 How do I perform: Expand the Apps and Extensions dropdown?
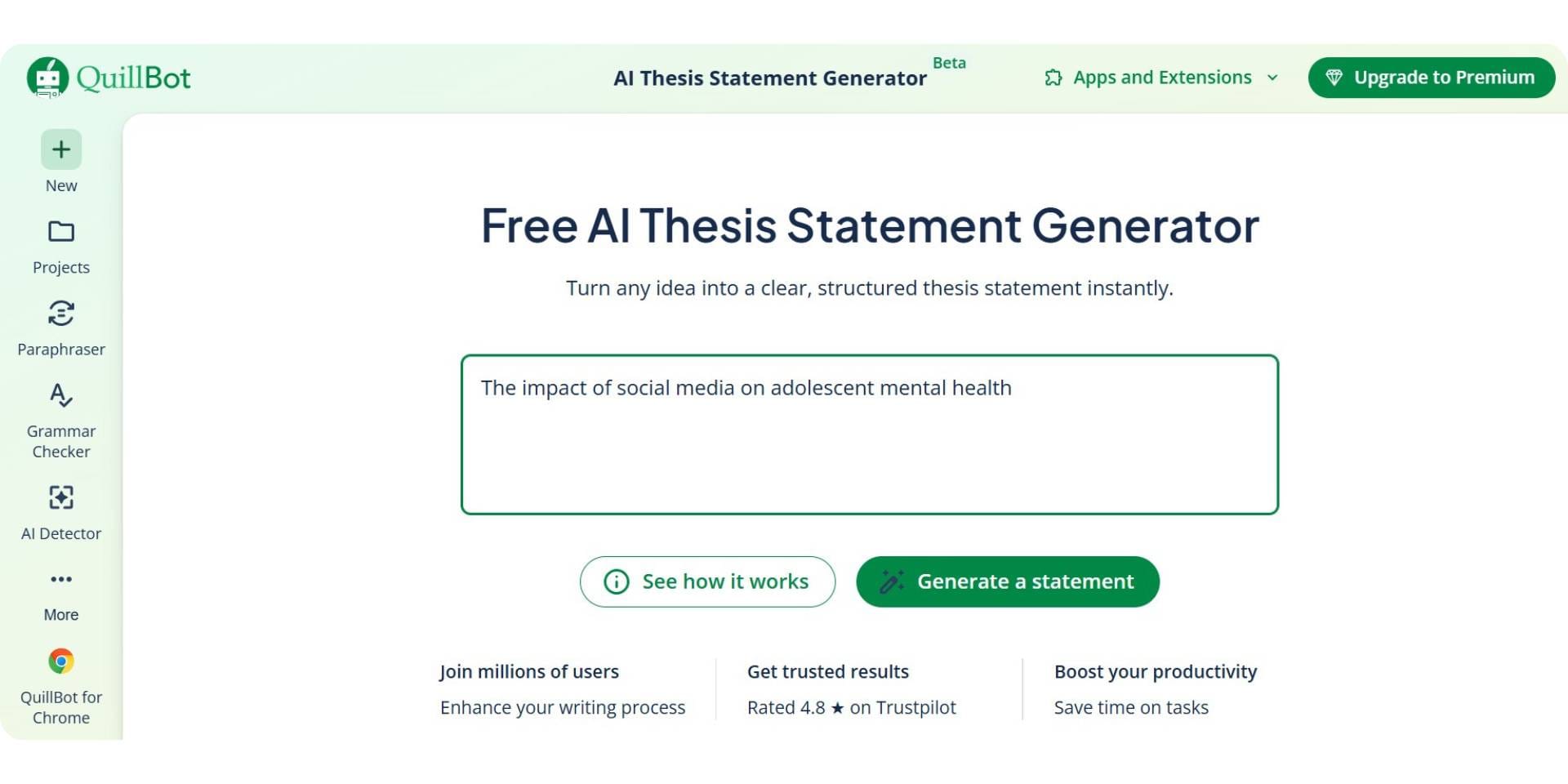click(x=1272, y=78)
